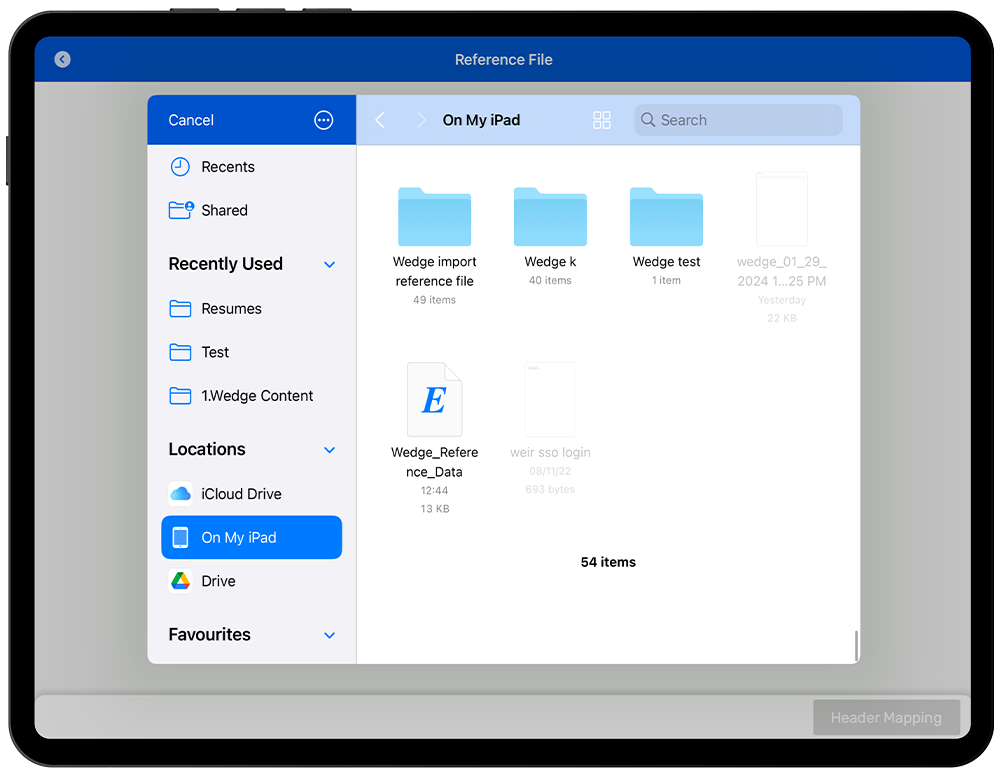Cancel the file picker
The image size is (1000, 774).
point(191,120)
